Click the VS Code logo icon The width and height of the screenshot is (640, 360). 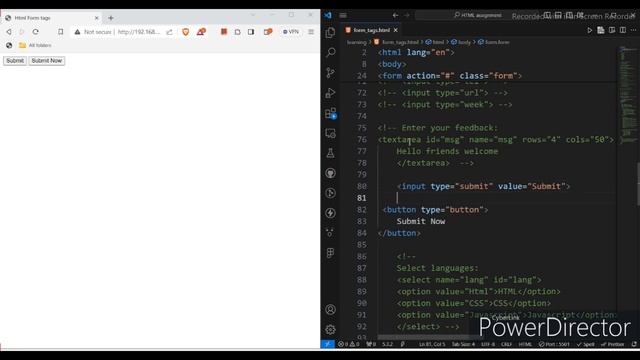tap(328, 16)
